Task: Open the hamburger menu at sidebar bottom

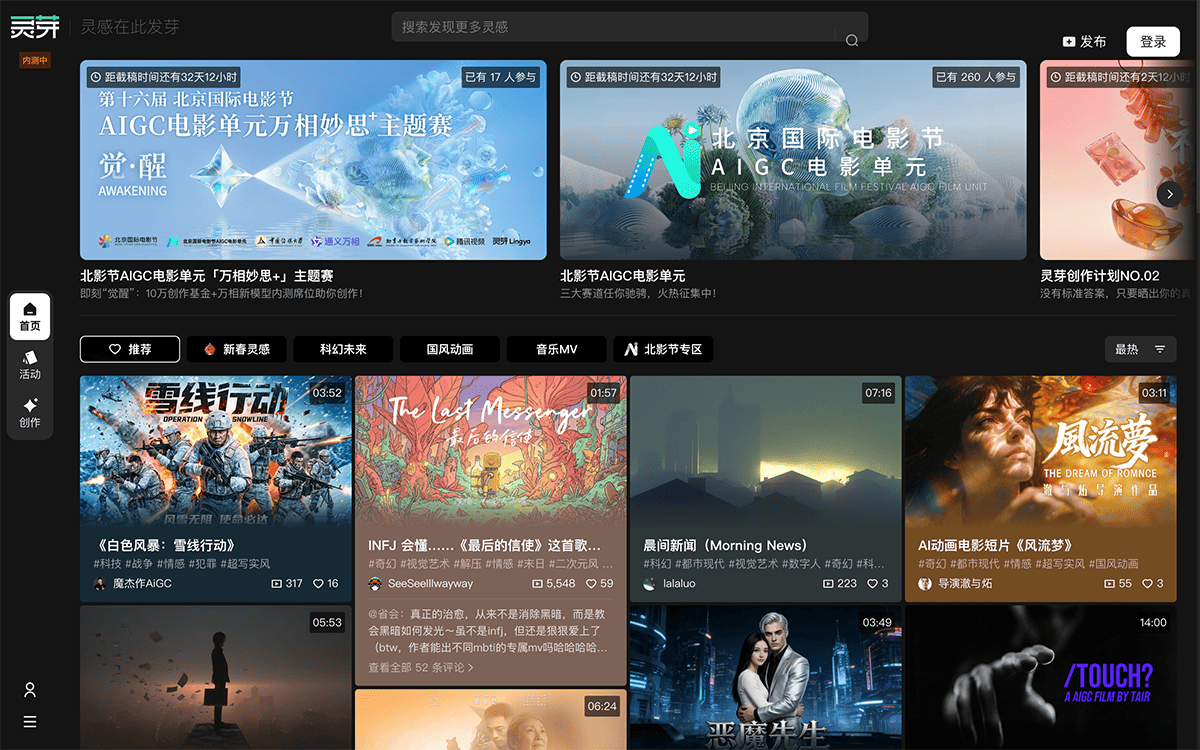Action: pyautogui.click(x=30, y=722)
